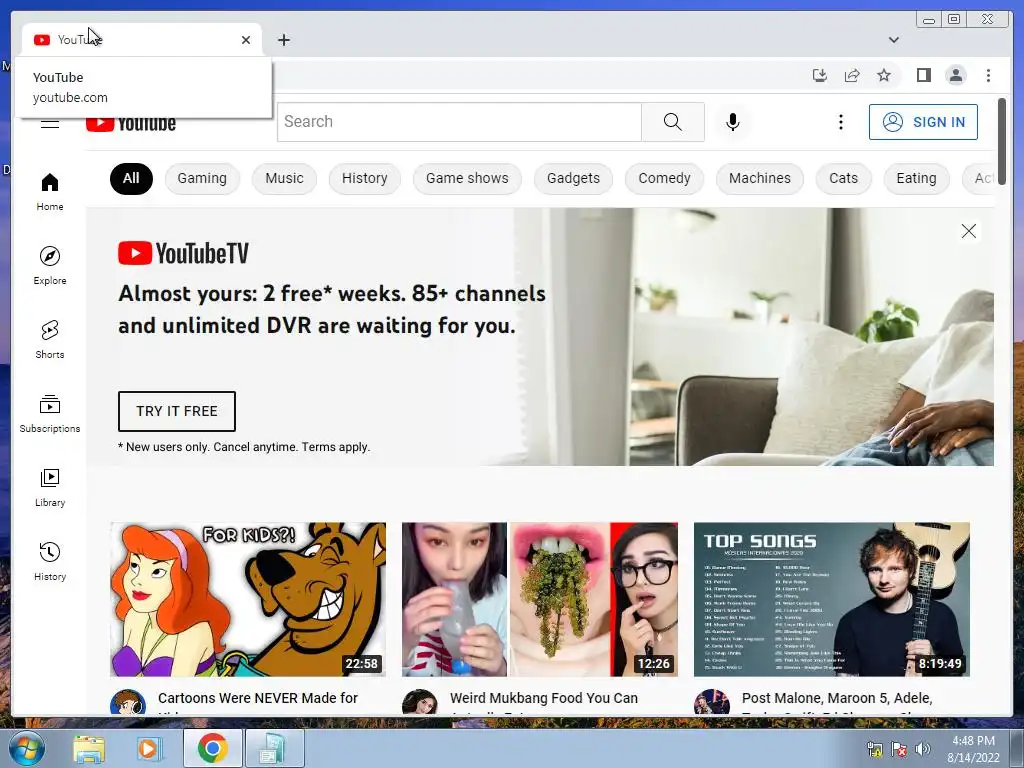The height and width of the screenshot is (768, 1024).
Task: Open Windows Explorer from taskbar
Action: coord(89,748)
